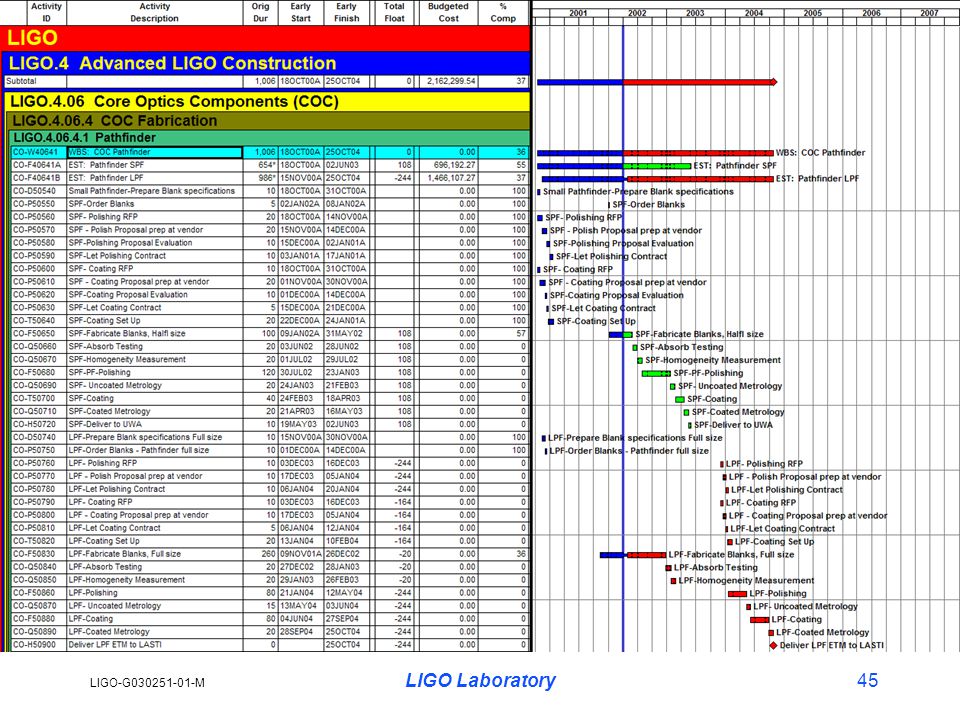Click the green EST: Pathfinder SPF Gantt bar

pyautogui.click(x=658, y=166)
